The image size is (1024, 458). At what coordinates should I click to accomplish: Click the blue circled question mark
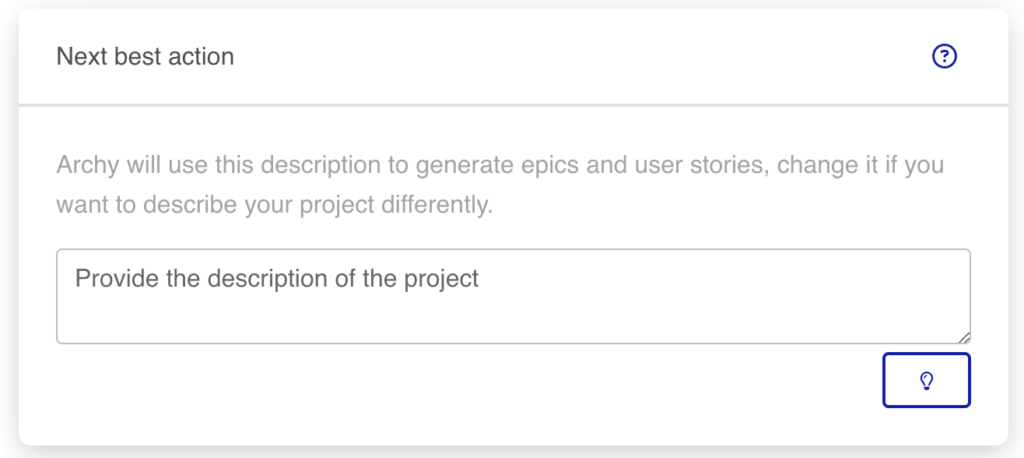(944, 57)
